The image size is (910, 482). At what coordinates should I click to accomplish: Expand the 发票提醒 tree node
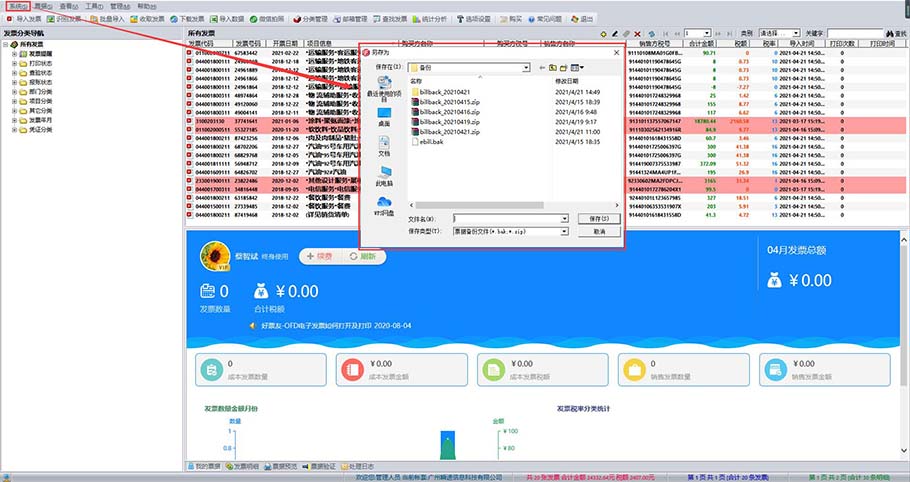[14, 53]
